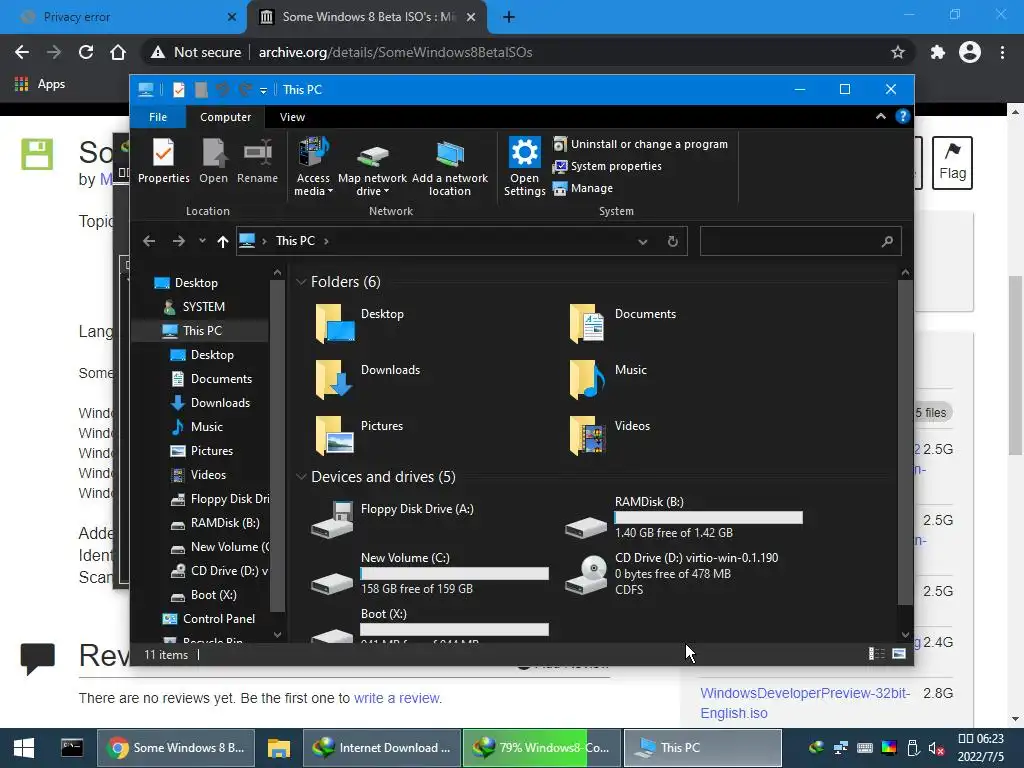
Task: Click the search magnifier in Explorer
Action: [887, 242]
